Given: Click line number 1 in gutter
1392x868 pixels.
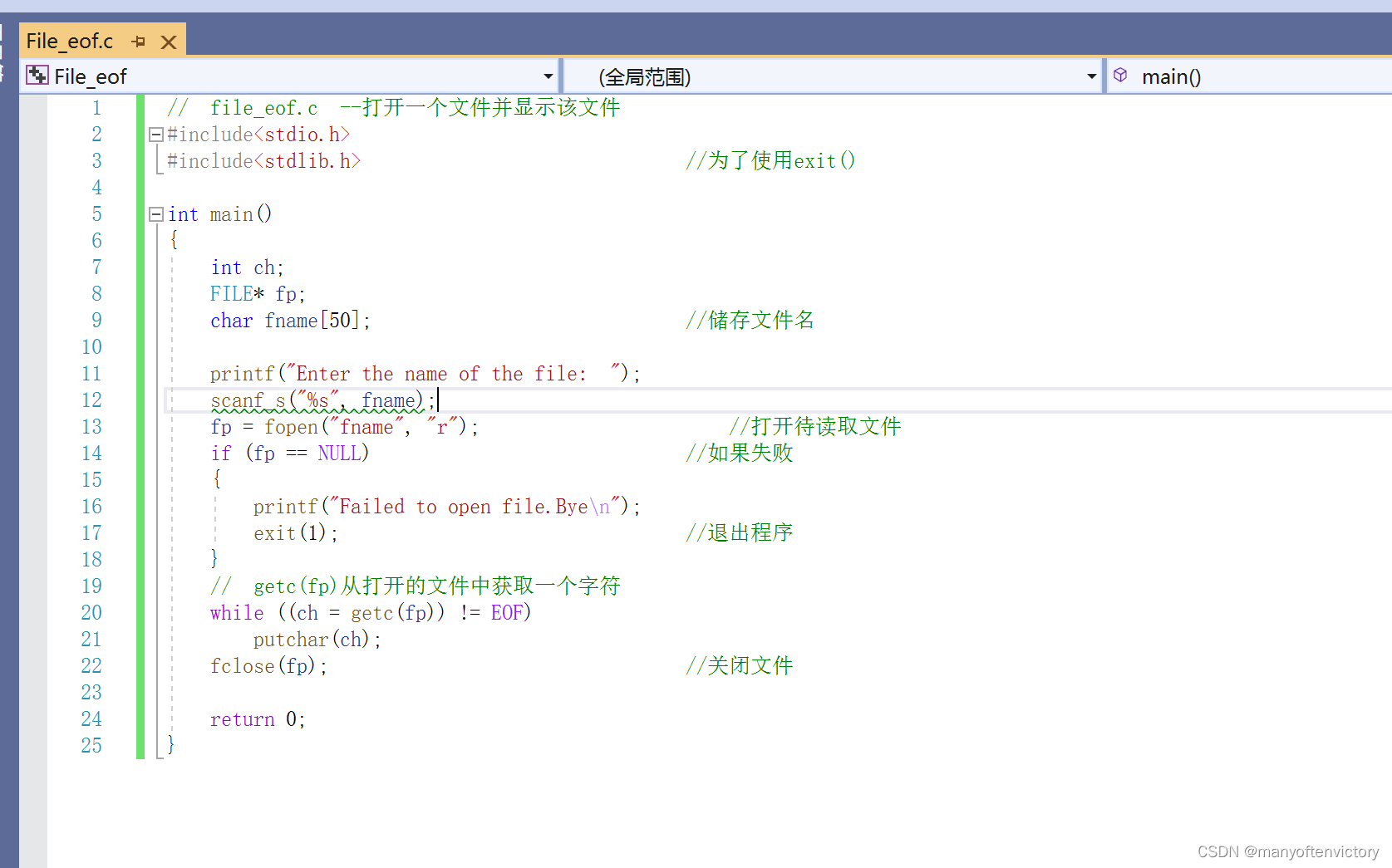Looking at the screenshot, I should coord(96,108).
